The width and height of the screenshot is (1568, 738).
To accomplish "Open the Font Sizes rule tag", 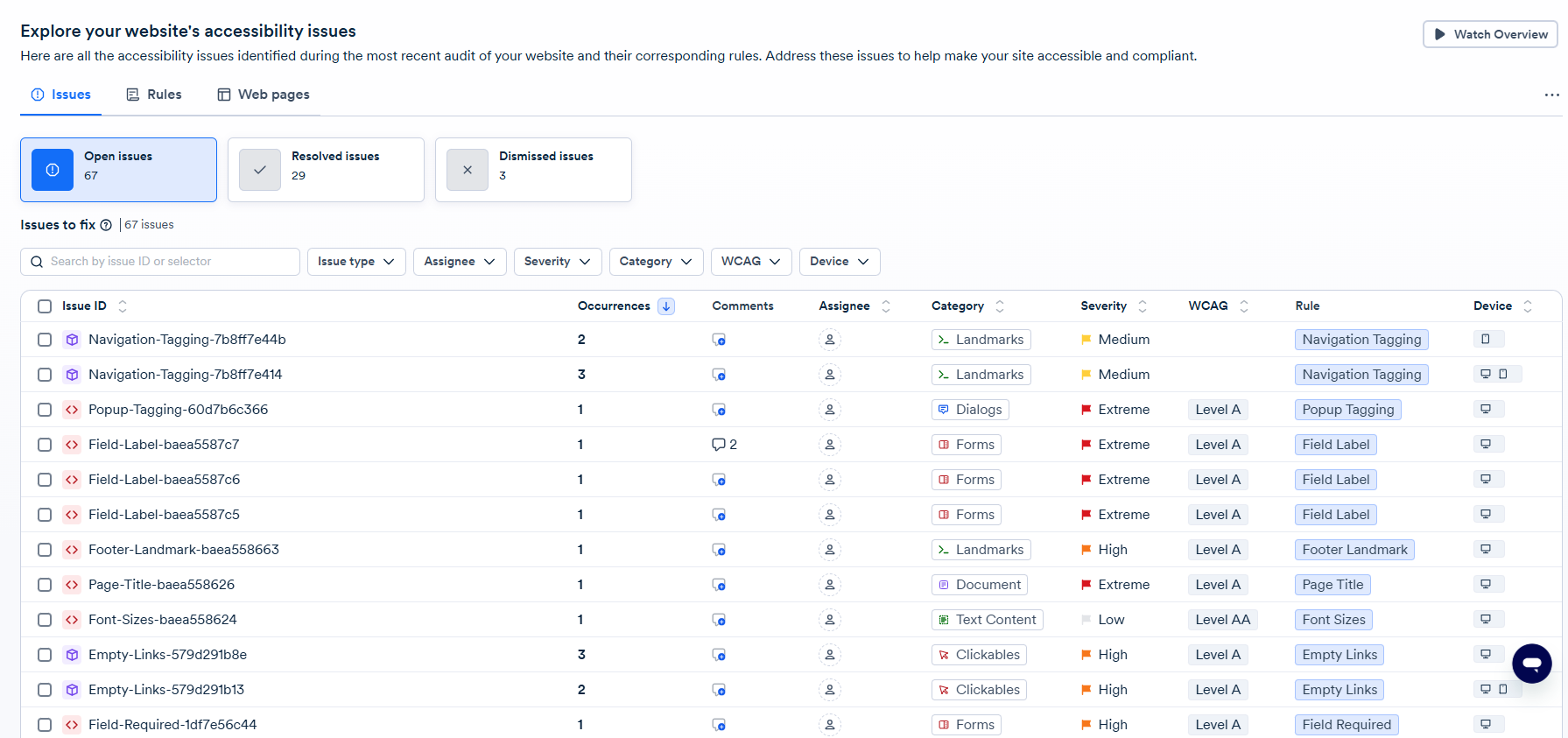I will [1333, 620].
